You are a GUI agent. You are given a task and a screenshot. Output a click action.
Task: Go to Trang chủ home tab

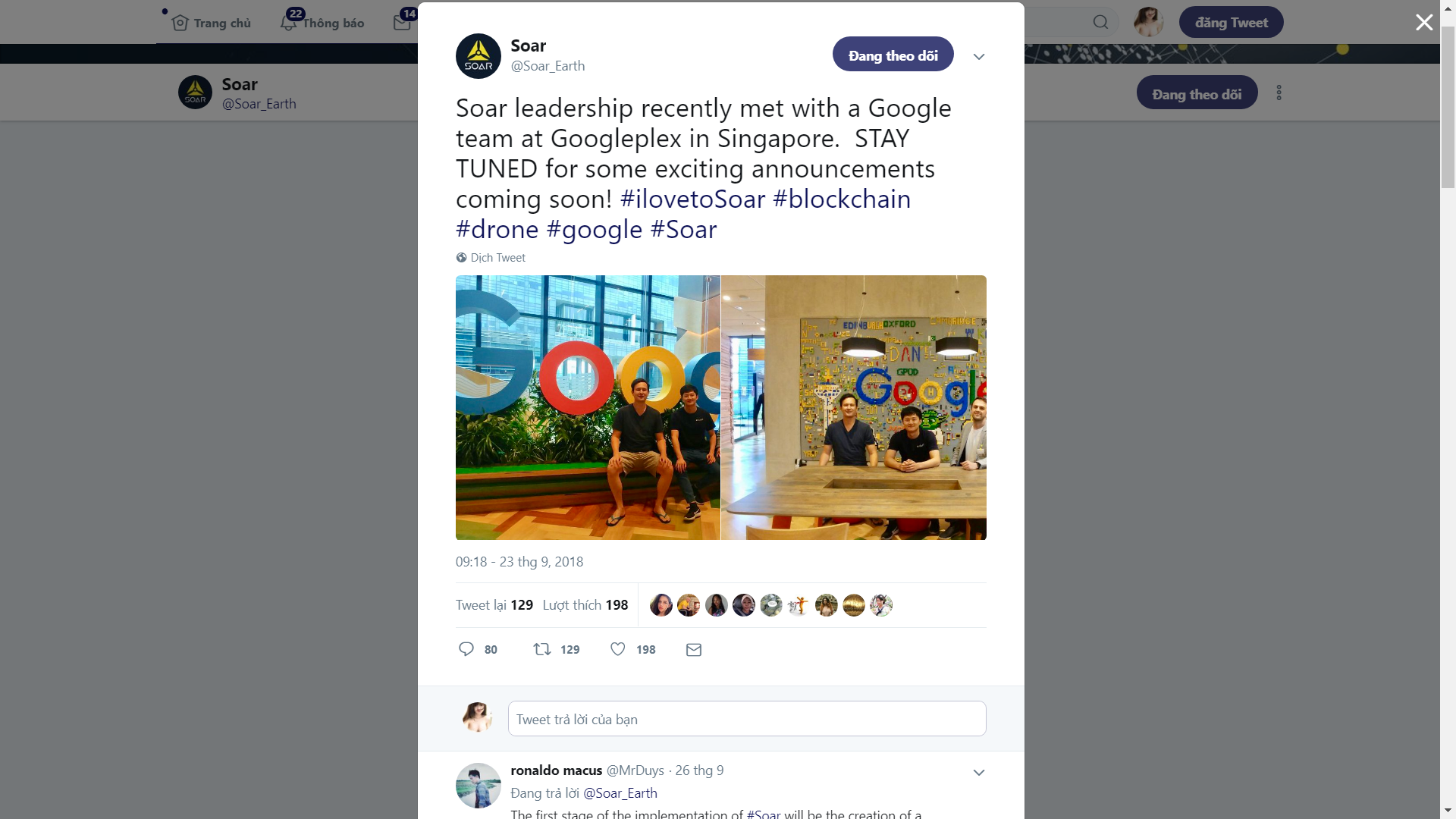pos(211,23)
